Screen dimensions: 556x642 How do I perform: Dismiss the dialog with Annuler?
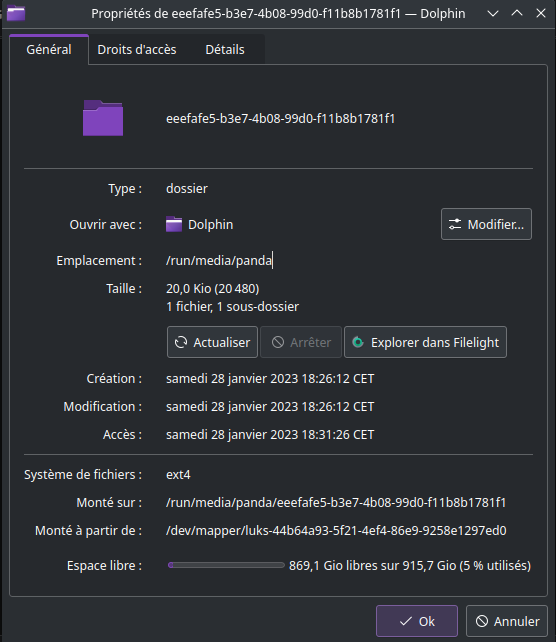click(507, 621)
